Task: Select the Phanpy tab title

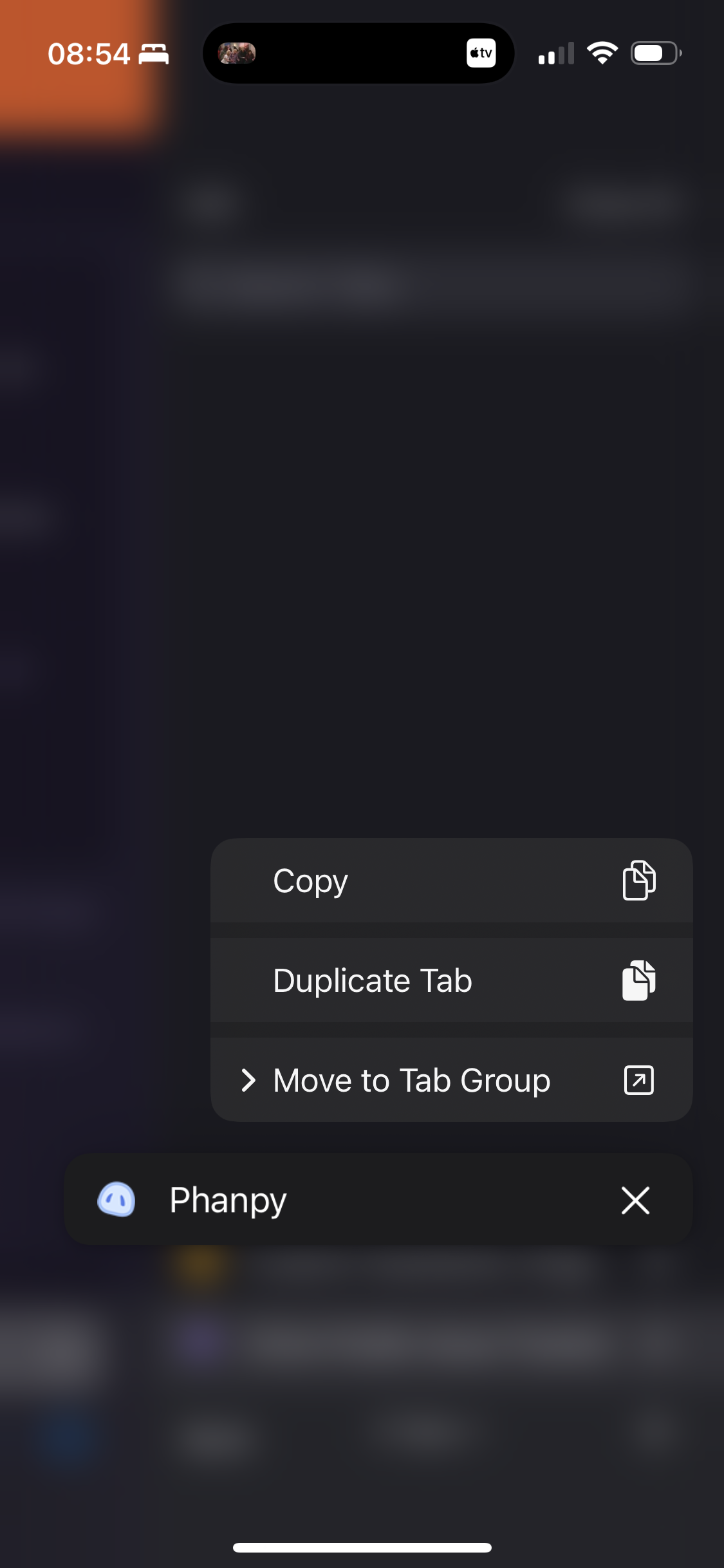Action: tap(228, 1200)
